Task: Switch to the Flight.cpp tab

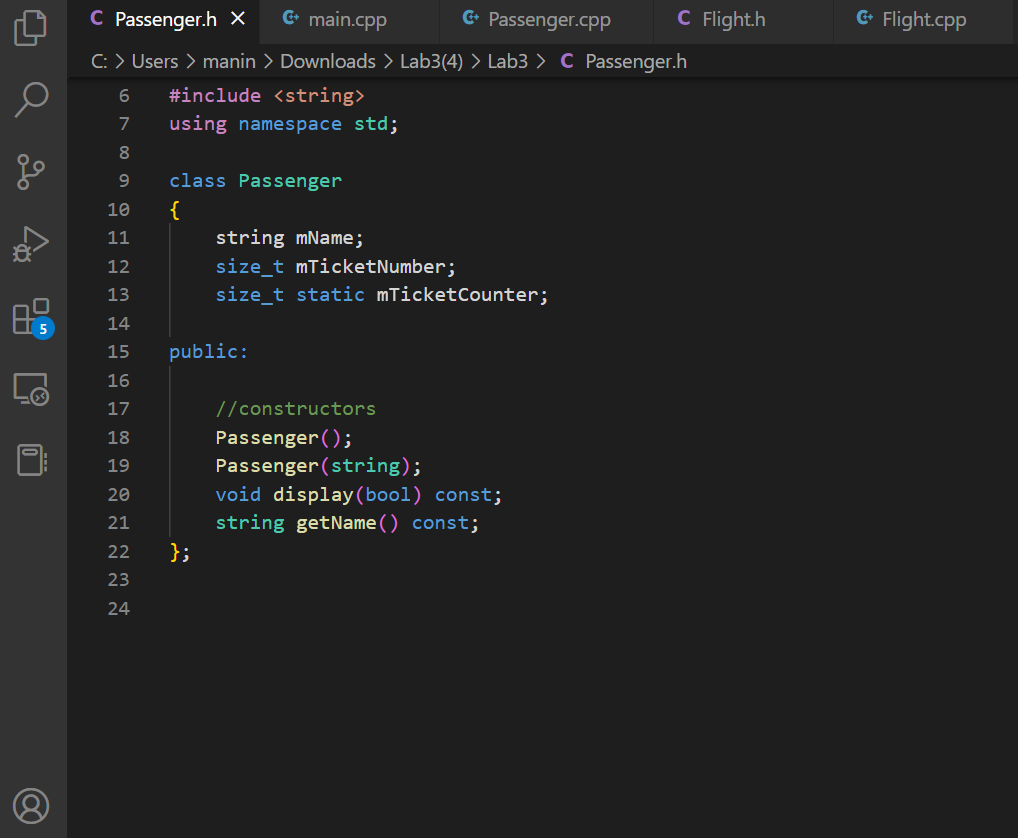Action: click(x=921, y=18)
